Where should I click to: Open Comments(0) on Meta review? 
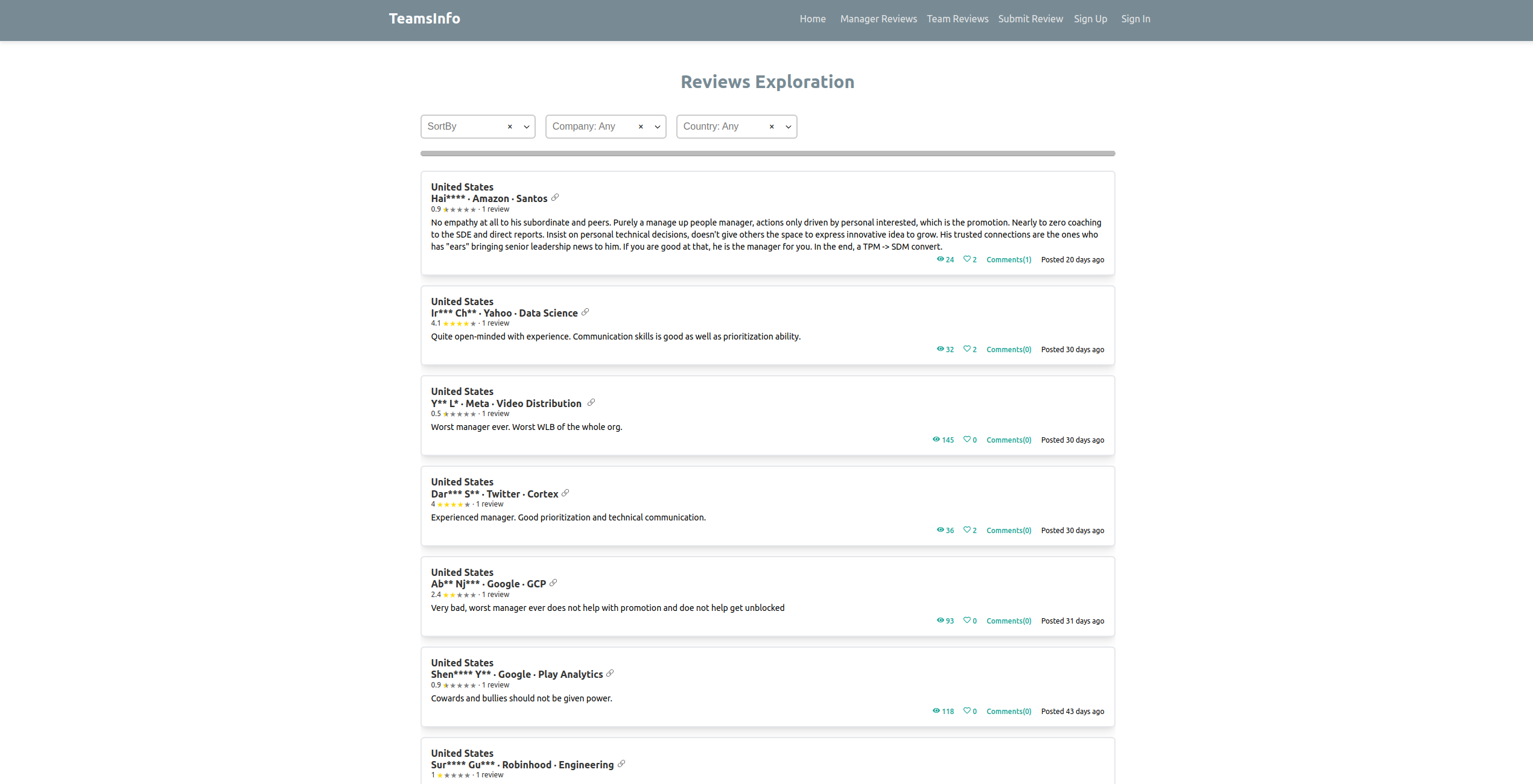tap(1009, 440)
